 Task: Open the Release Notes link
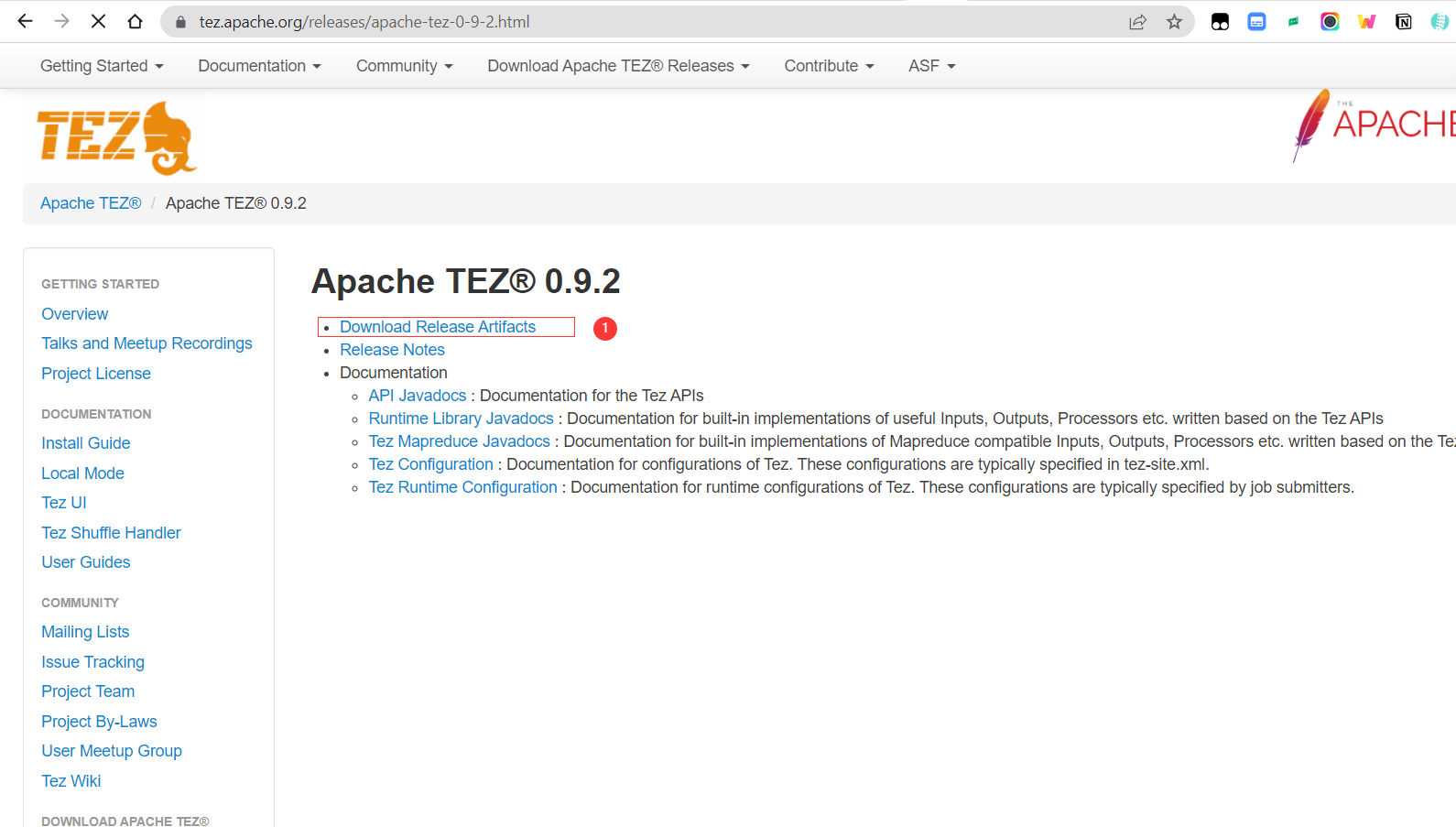pos(392,350)
